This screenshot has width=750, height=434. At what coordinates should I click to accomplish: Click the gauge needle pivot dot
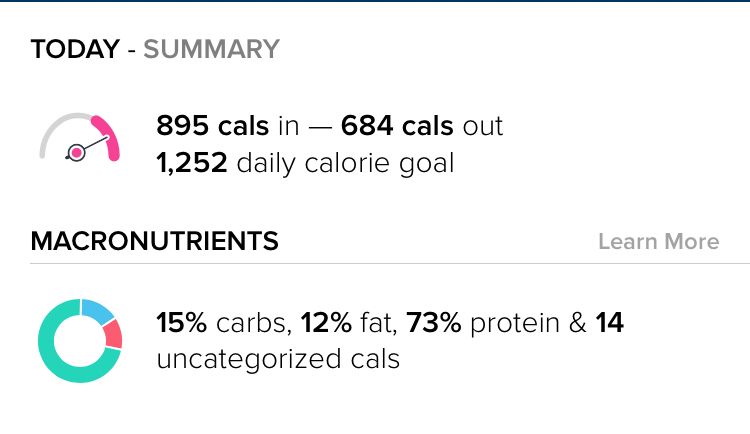(x=75, y=152)
